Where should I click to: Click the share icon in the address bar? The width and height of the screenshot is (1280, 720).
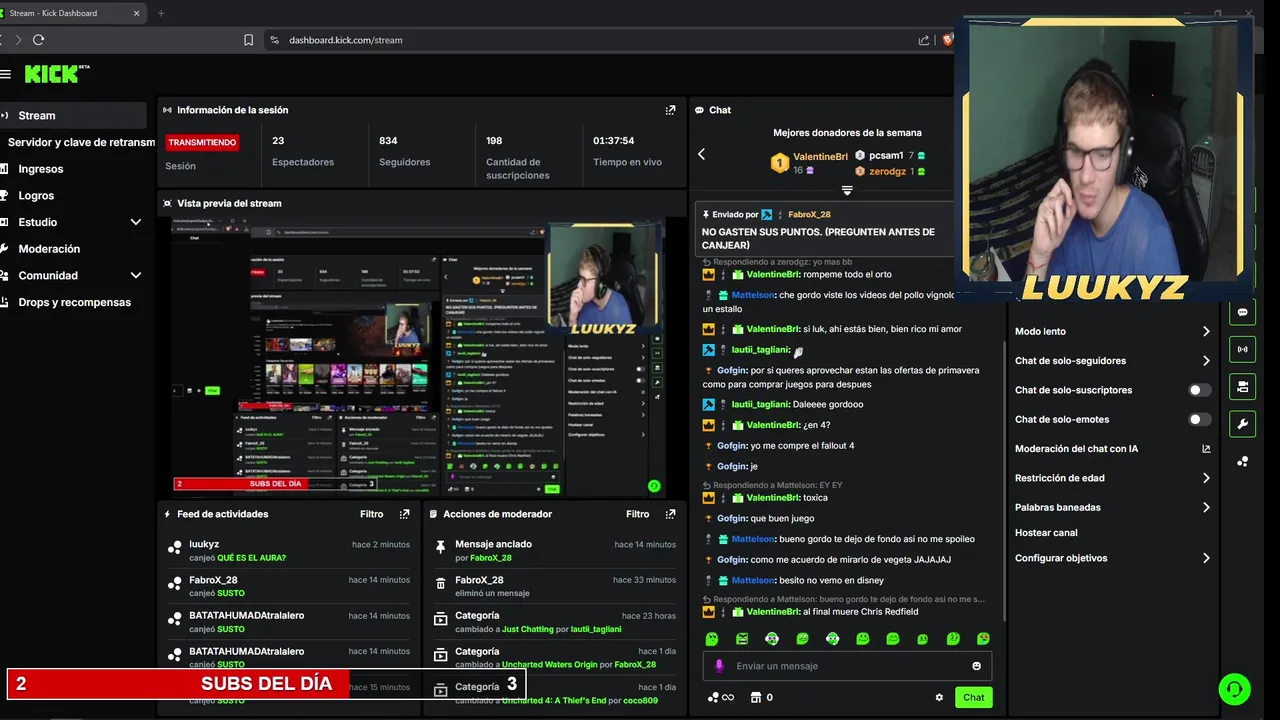pyautogui.click(x=924, y=40)
